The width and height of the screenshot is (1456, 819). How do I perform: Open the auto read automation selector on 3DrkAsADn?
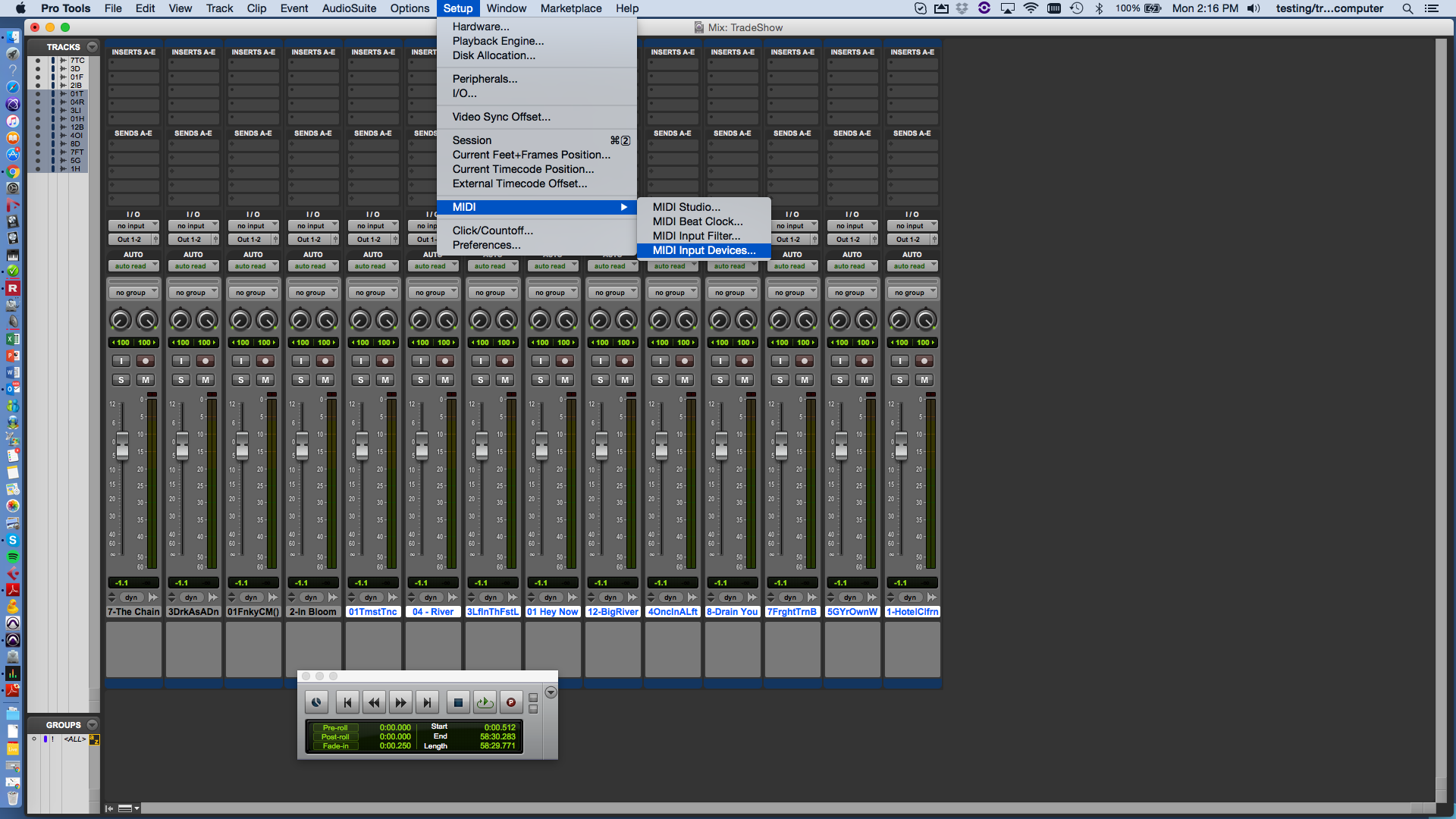(193, 265)
